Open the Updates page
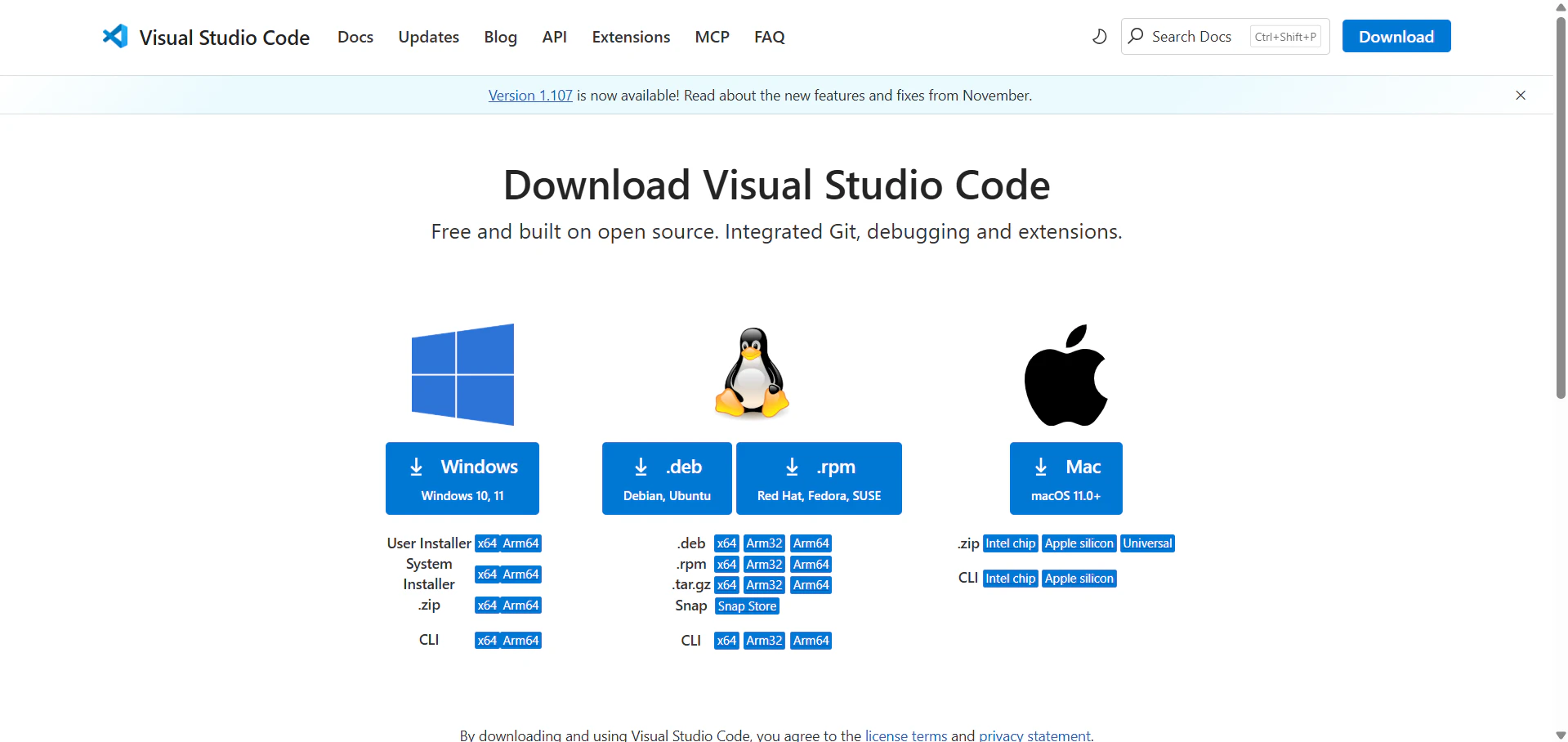1568x742 pixels. (x=429, y=37)
